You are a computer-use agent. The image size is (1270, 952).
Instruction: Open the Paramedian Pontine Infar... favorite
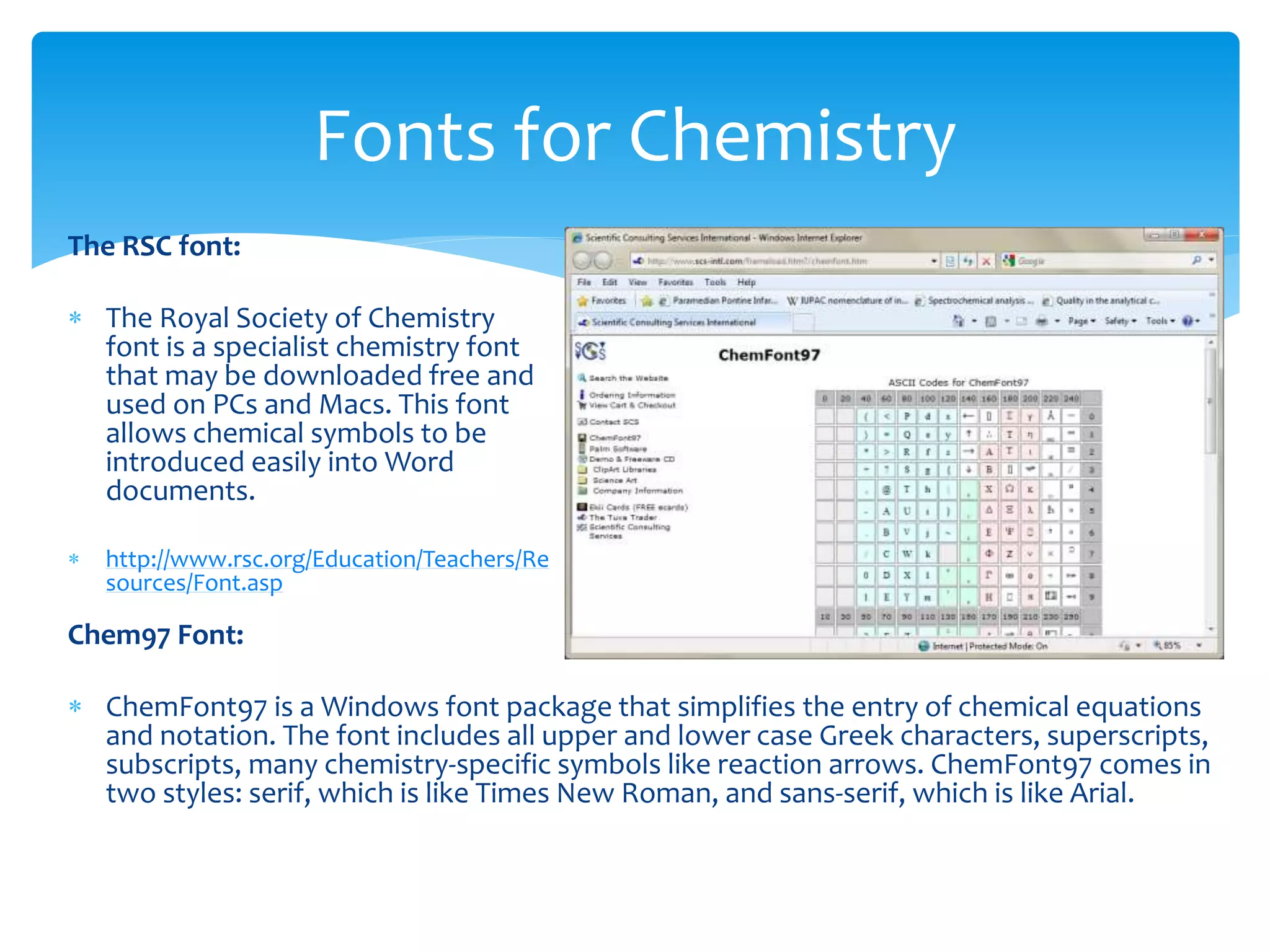coord(718,301)
